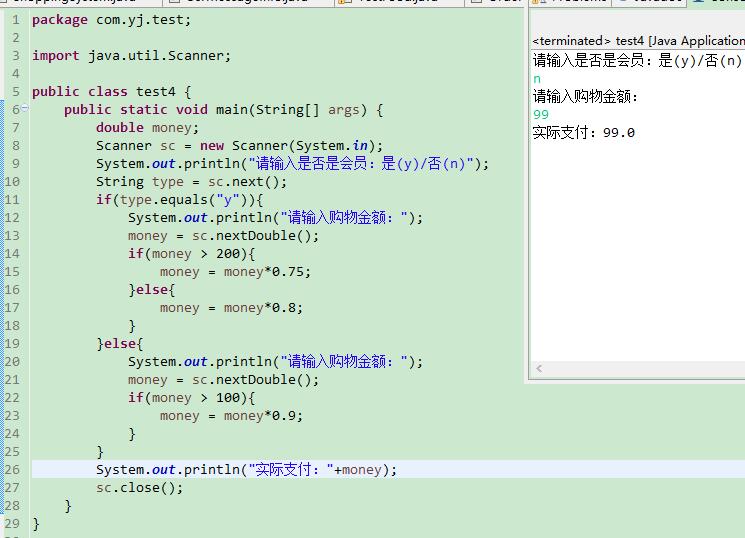Click 'money = sc.nextDouble();' on line 21
The image size is (745, 538).
(223, 380)
